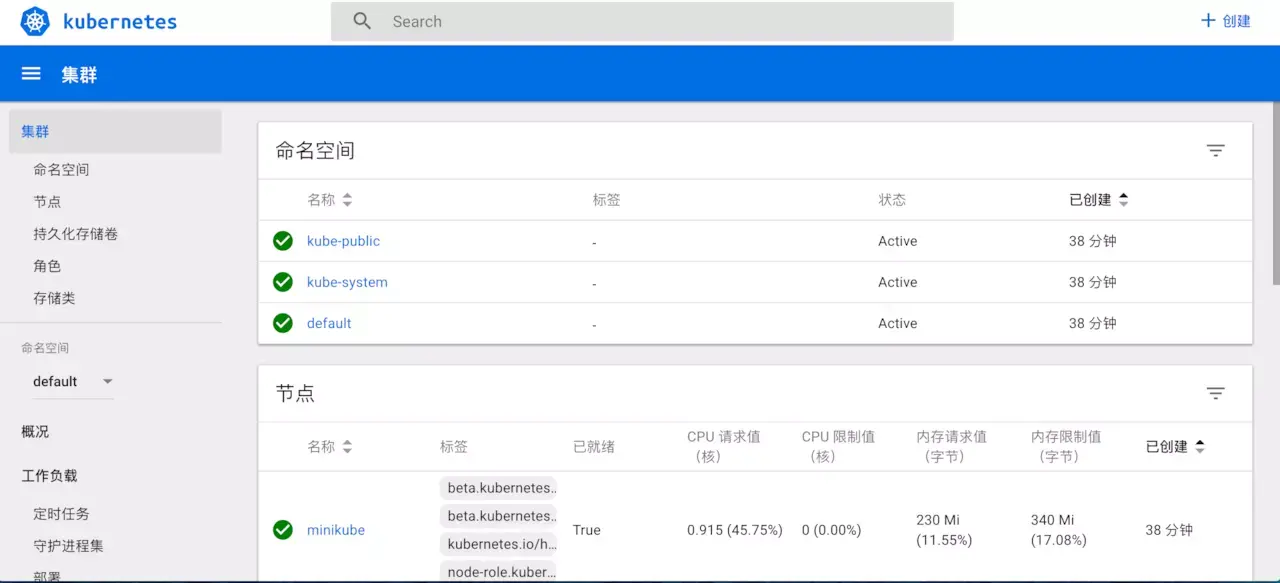Click green status check for kube-system
This screenshot has height=583, width=1280.
283,282
